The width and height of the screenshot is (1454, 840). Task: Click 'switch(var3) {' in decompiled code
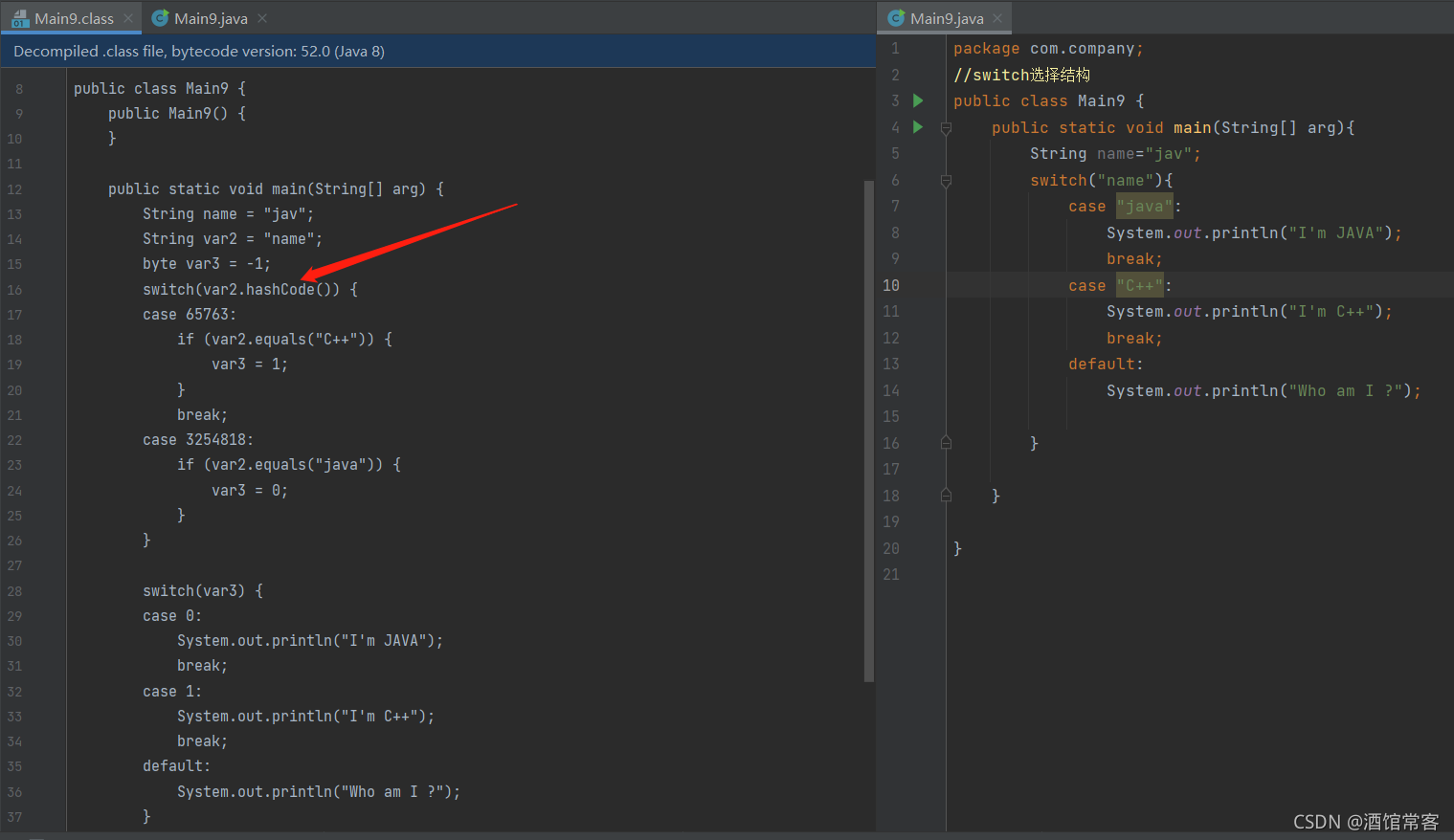coord(203,590)
